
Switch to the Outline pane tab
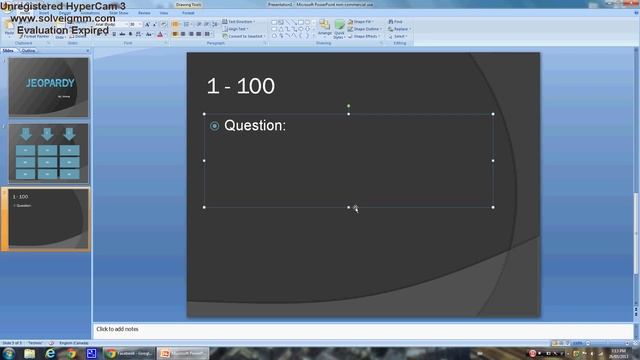(x=28, y=51)
